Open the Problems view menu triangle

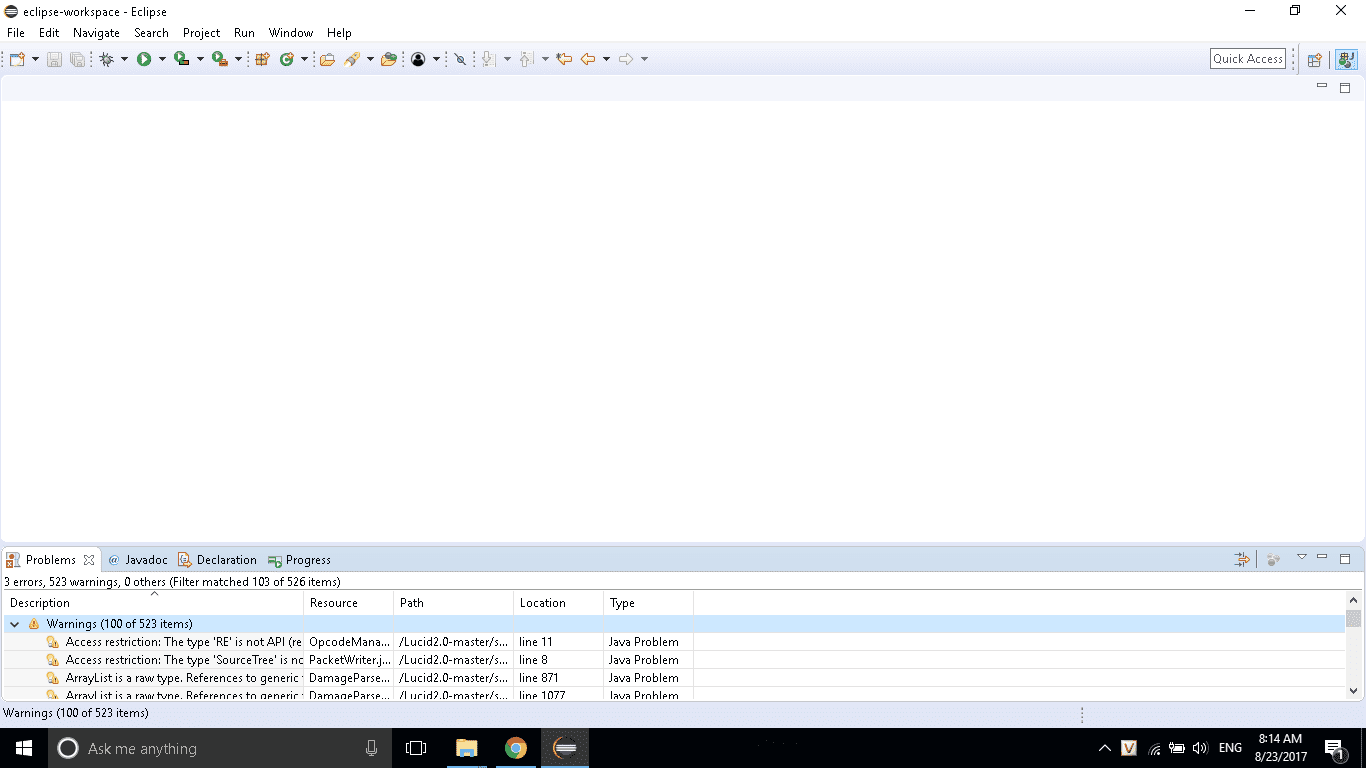1302,557
